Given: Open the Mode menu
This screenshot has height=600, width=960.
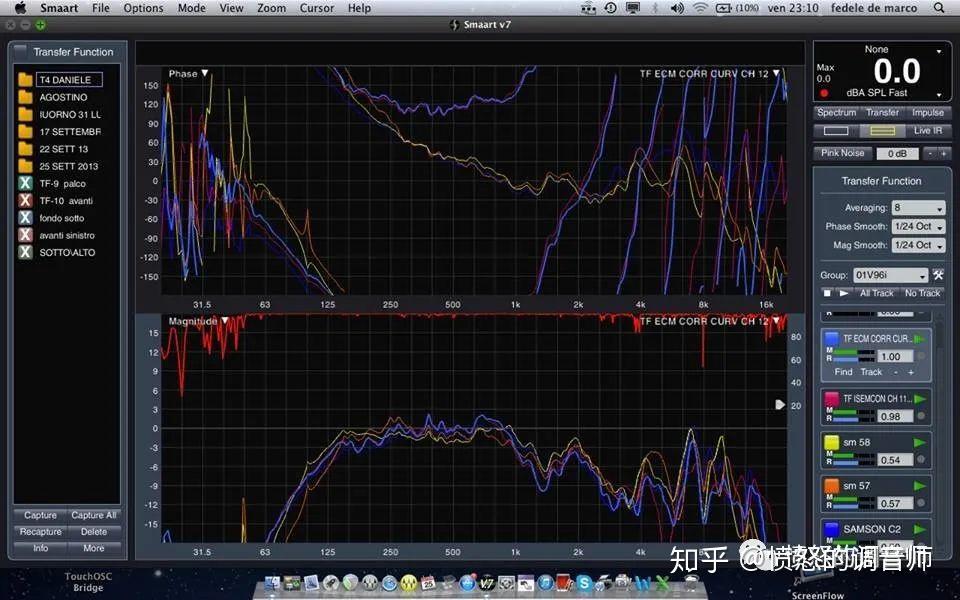Looking at the screenshot, I should tap(192, 8).
